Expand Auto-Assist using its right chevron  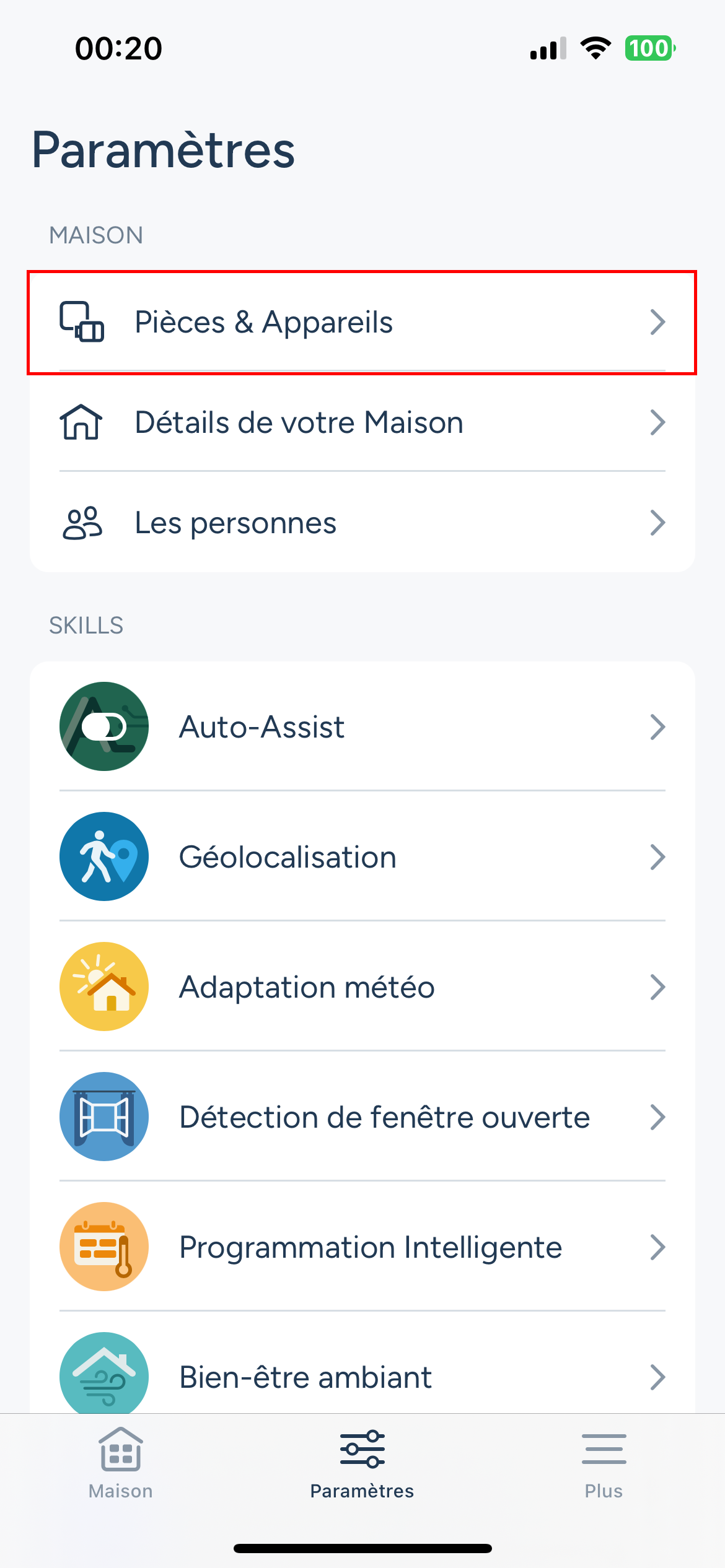pyautogui.click(x=657, y=726)
